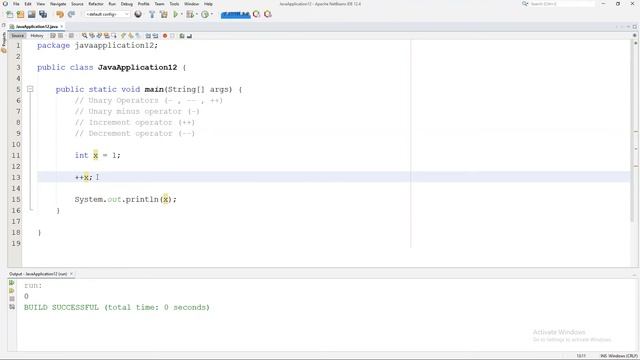Click the globe browser icon in toolbar
Image resolution: width=640 pixels, height=360 pixels.
[138, 14]
